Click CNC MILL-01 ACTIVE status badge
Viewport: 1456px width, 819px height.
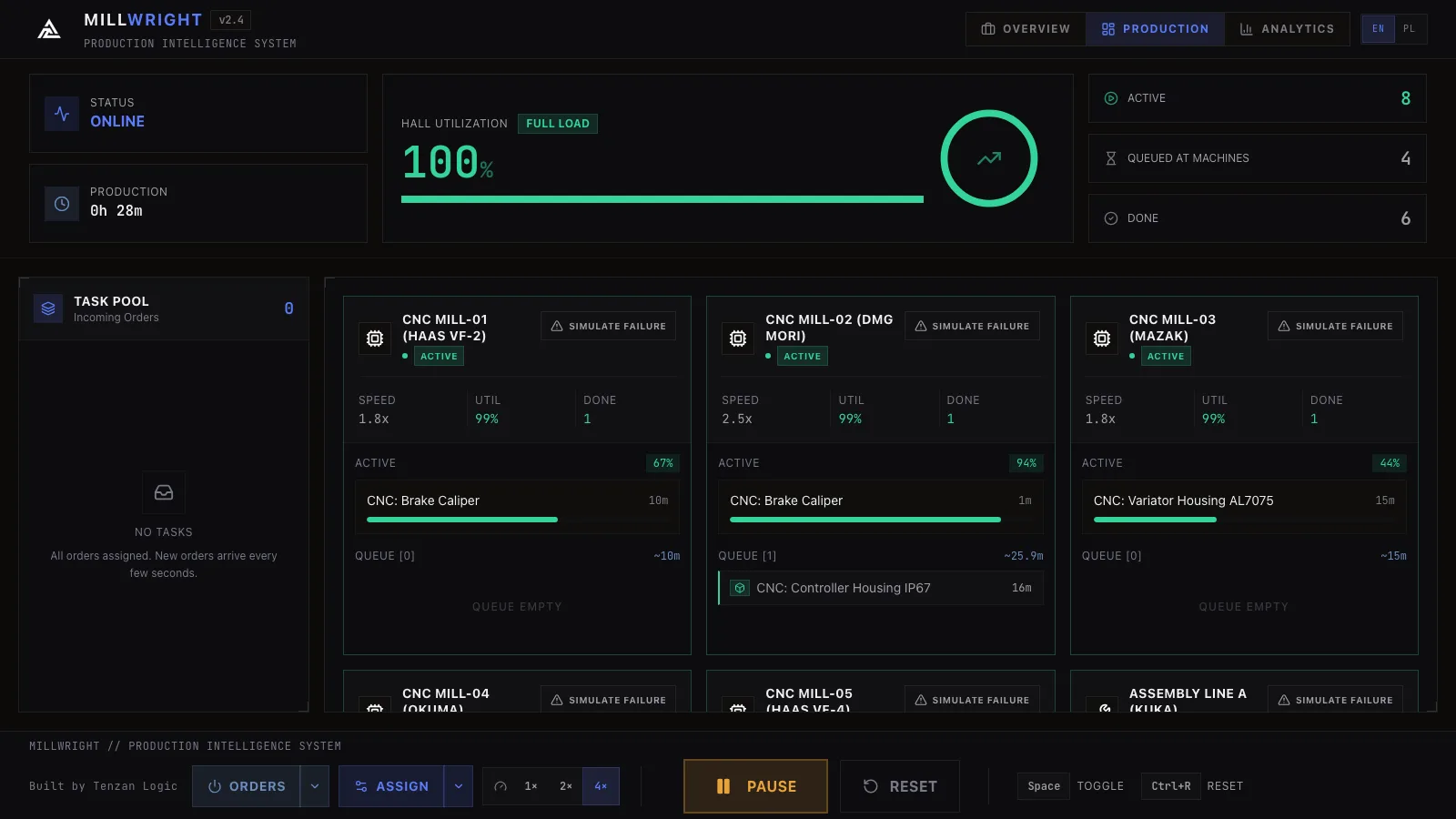[440, 357]
